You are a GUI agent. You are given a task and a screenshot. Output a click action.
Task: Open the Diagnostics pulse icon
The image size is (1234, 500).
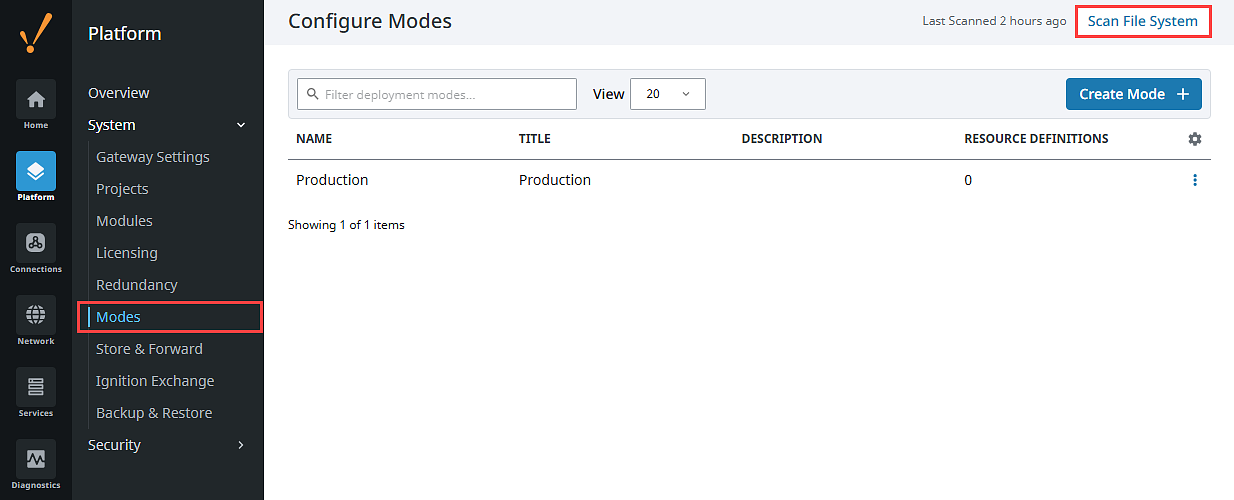click(36, 459)
